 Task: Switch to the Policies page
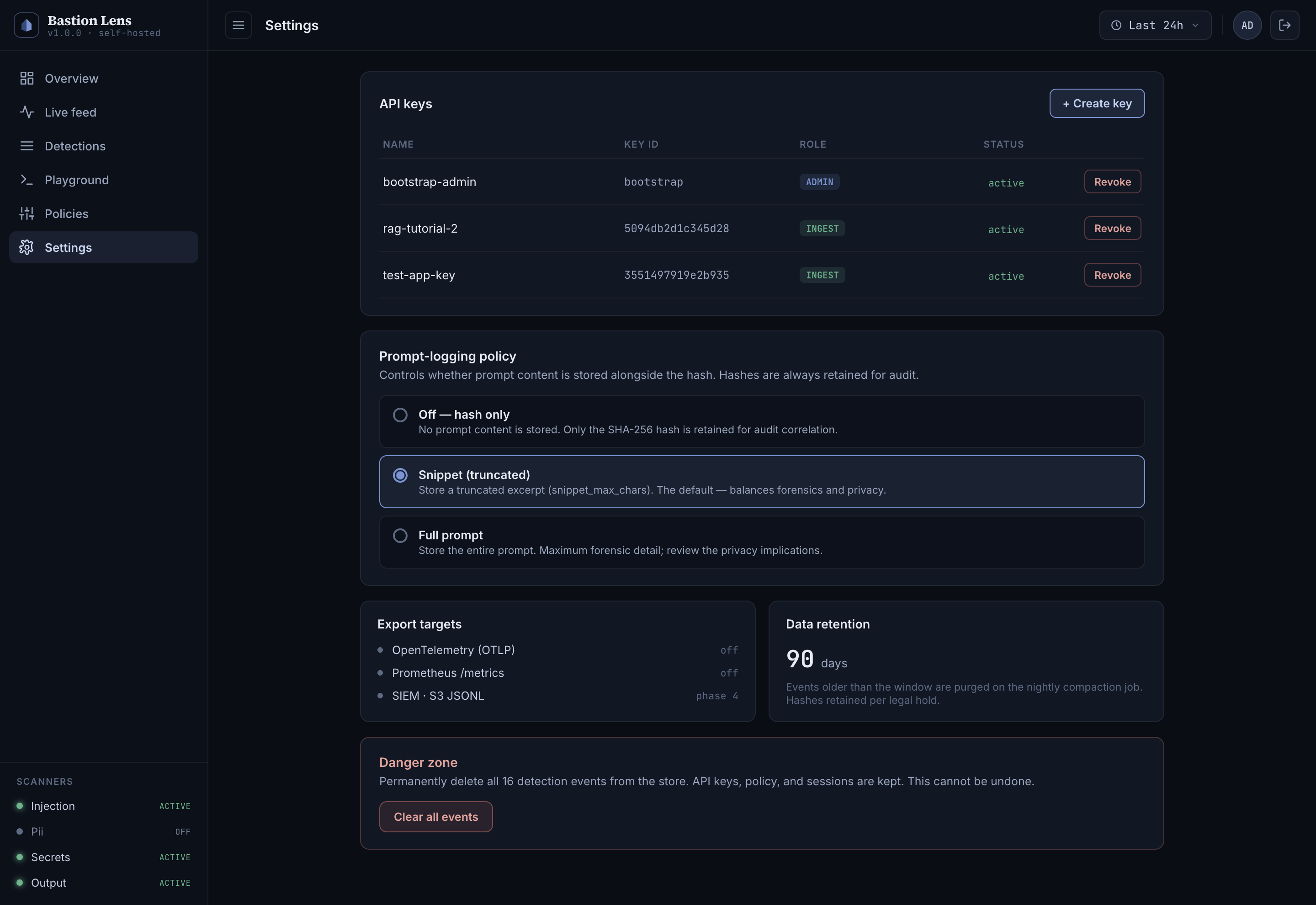[x=104, y=214]
